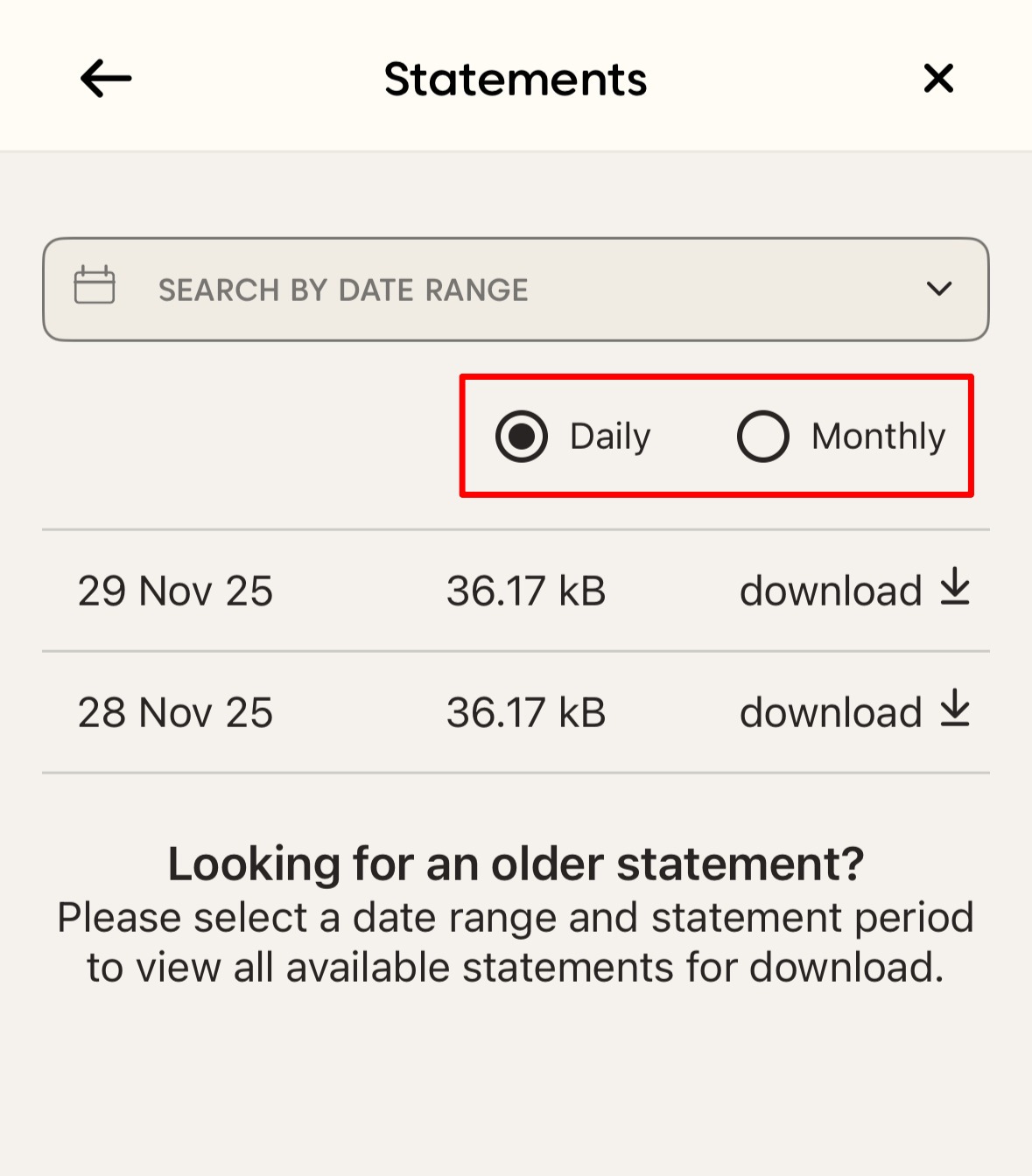
Task: Tap the calendar icon in date search
Action: coord(95,285)
